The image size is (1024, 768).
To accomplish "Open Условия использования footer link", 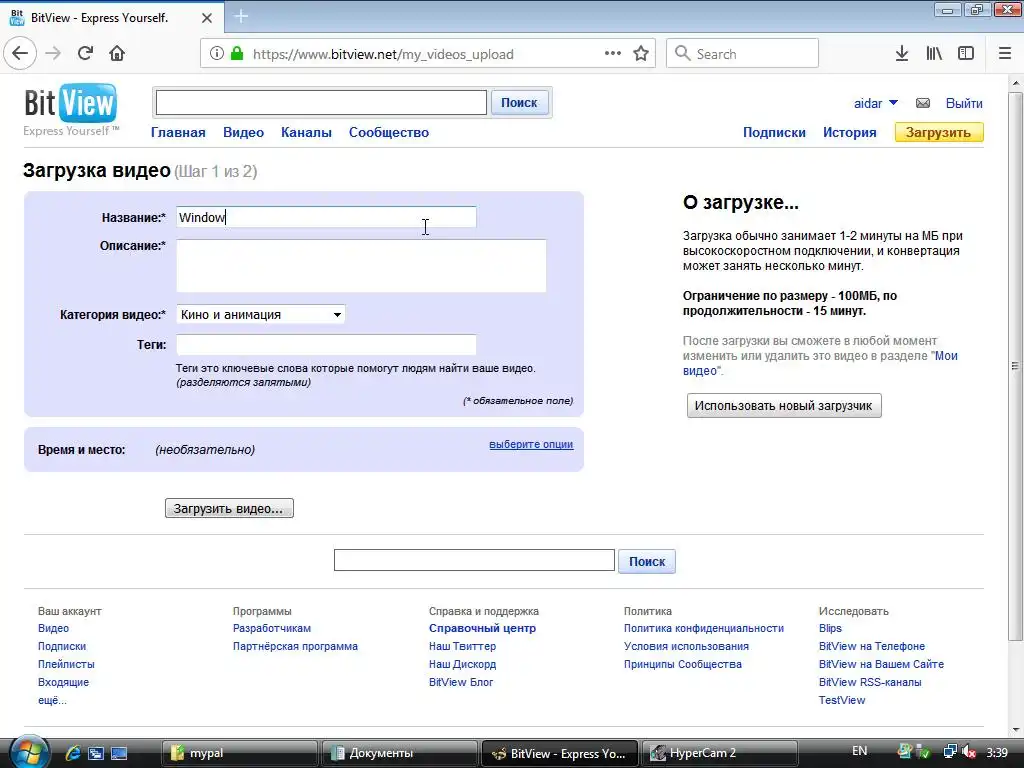I will [686, 646].
